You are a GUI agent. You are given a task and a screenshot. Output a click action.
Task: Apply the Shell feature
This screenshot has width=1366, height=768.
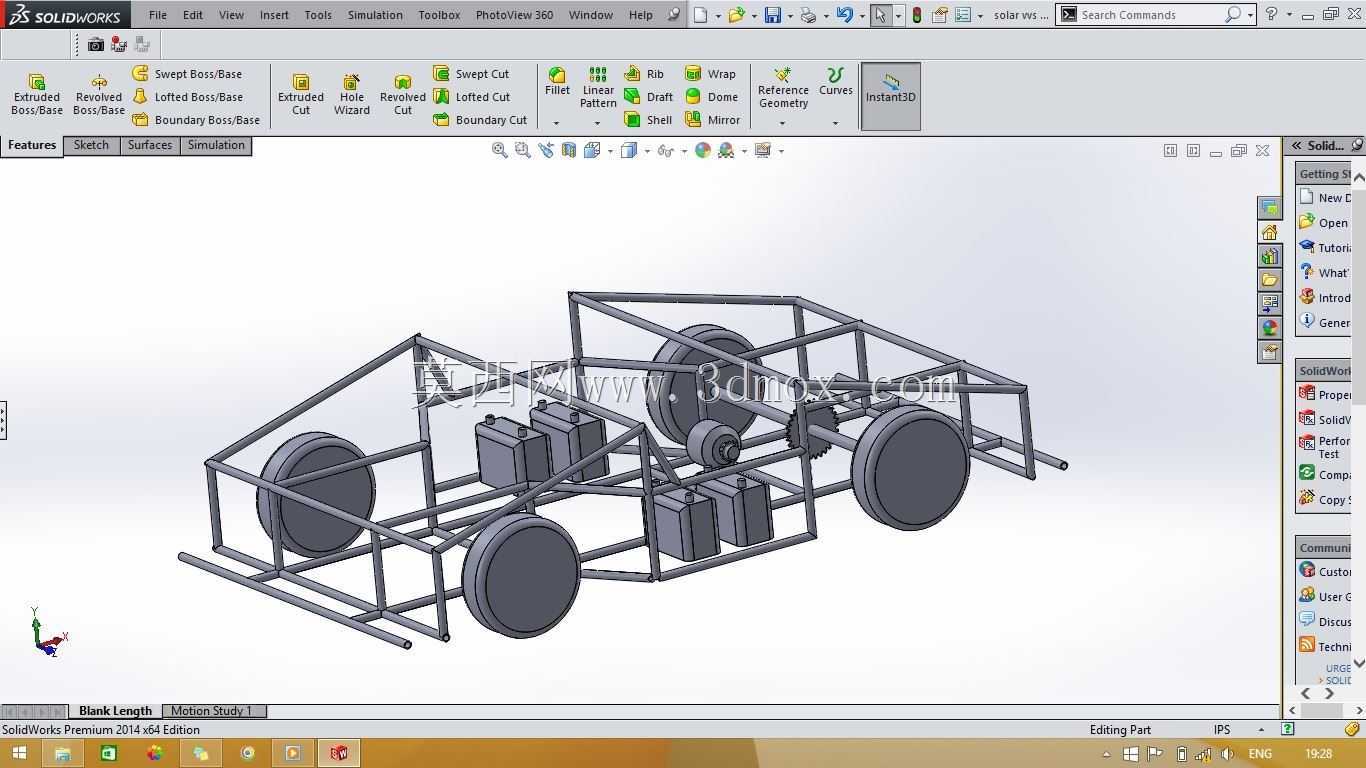648,120
